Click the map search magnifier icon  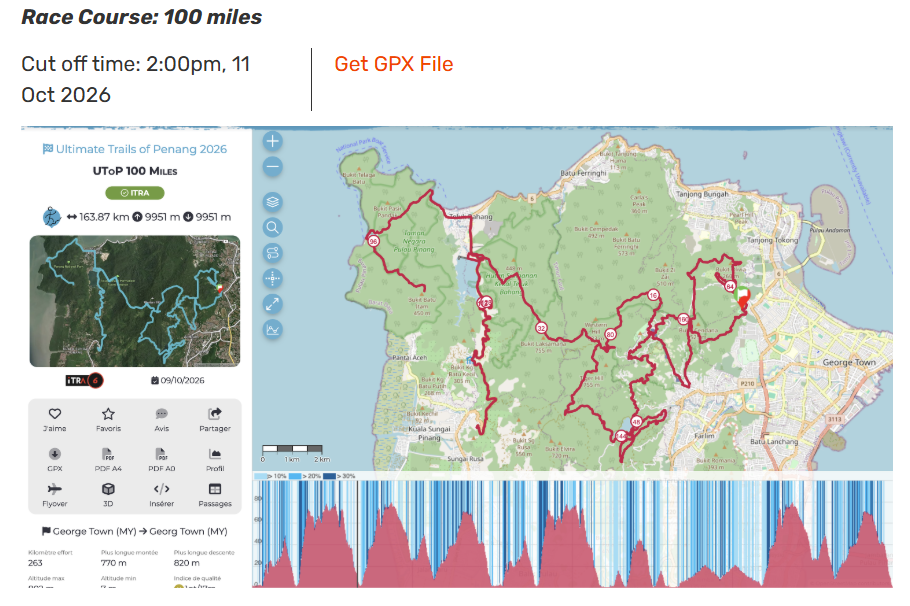[x=273, y=227]
